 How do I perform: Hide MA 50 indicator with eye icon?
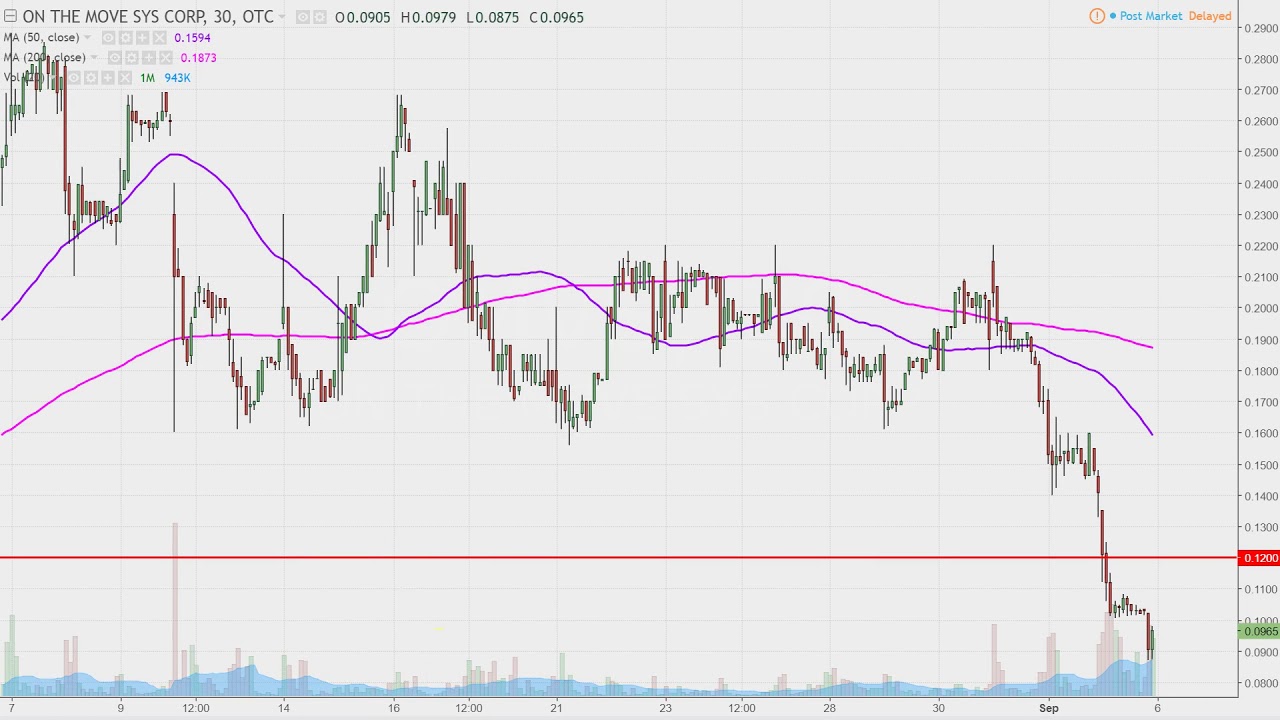[108, 38]
